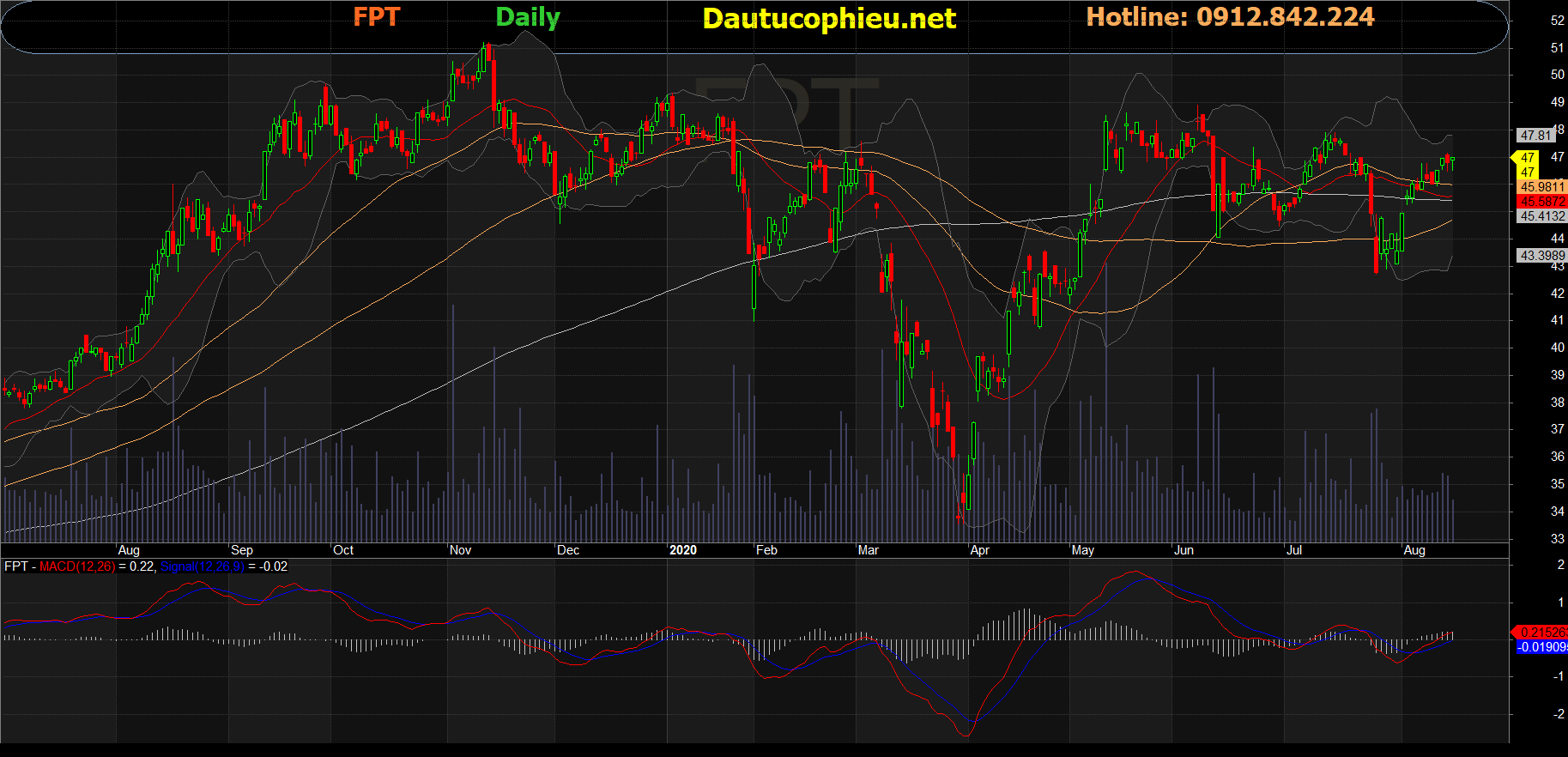
Task: Click the orange 45.9811 price tag
Action: pos(1542,187)
